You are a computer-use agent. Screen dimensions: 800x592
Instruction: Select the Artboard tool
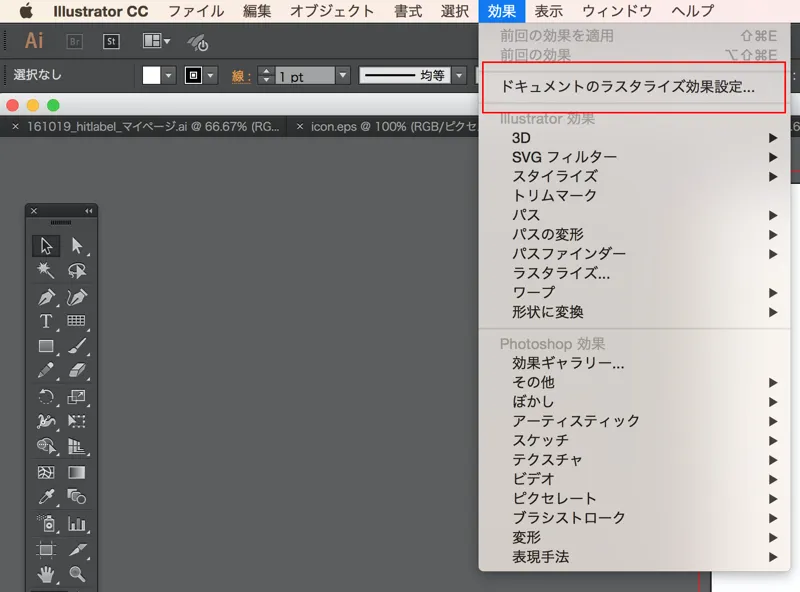point(46,550)
